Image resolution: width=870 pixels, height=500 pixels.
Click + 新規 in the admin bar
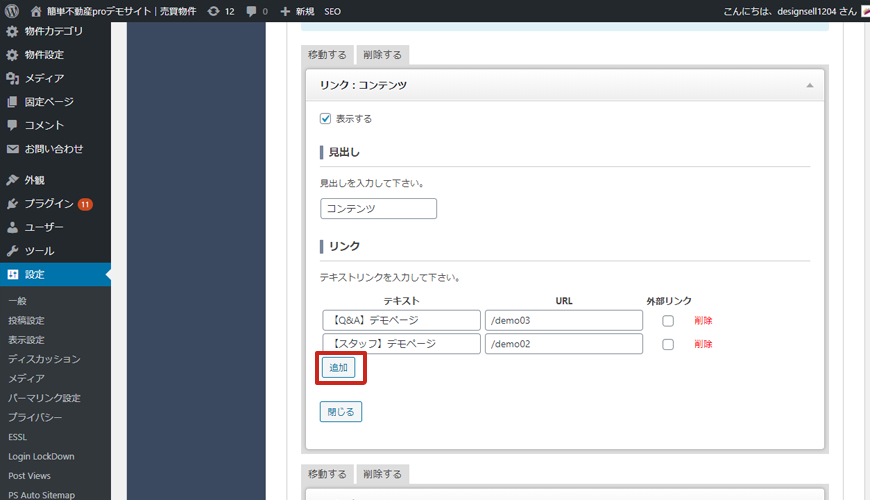click(297, 11)
